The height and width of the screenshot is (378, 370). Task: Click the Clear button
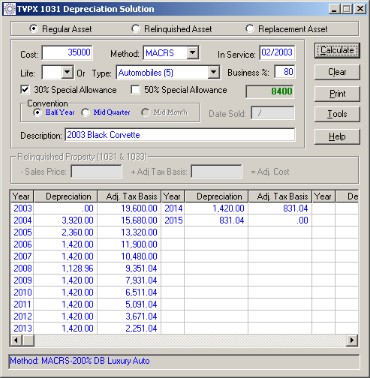pyautogui.click(x=337, y=72)
